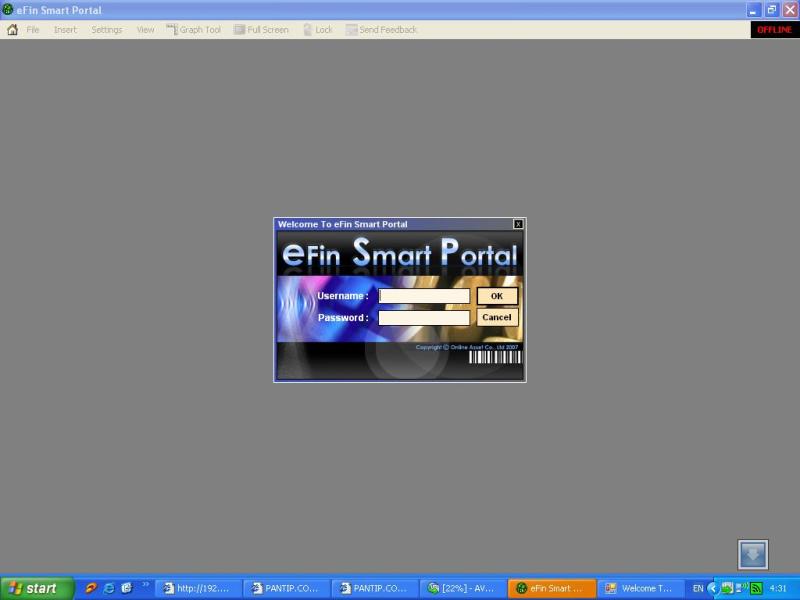Click the green square tray icon beside the clock
This screenshot has width=800, height=600.
(x=756, y=588)
